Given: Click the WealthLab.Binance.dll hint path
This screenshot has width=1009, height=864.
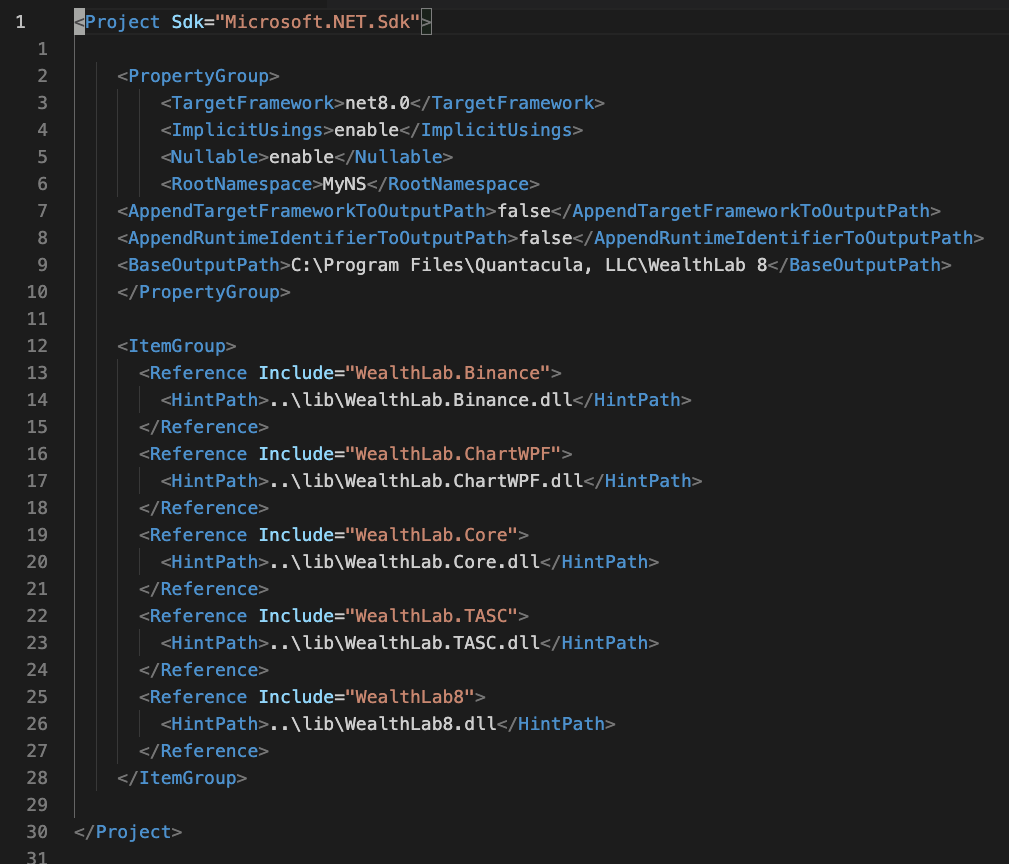Looking at the screenshot, I should click(421, 400).
